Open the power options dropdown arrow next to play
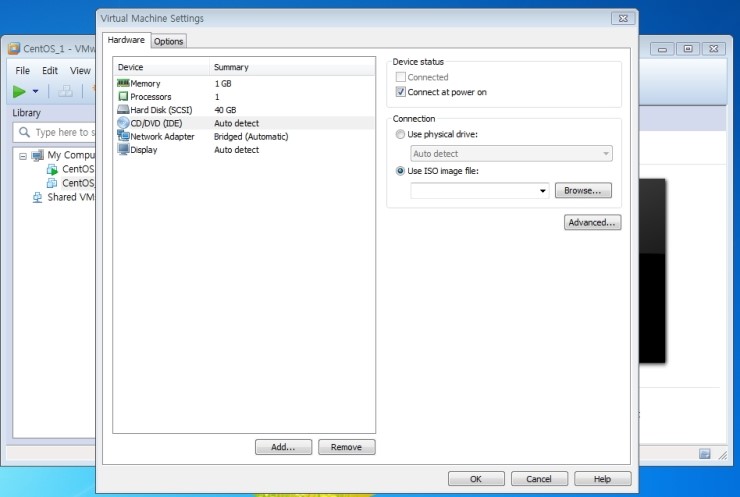Image resolution: width=740 pixels, height=497 pixels. click(35, 91)
